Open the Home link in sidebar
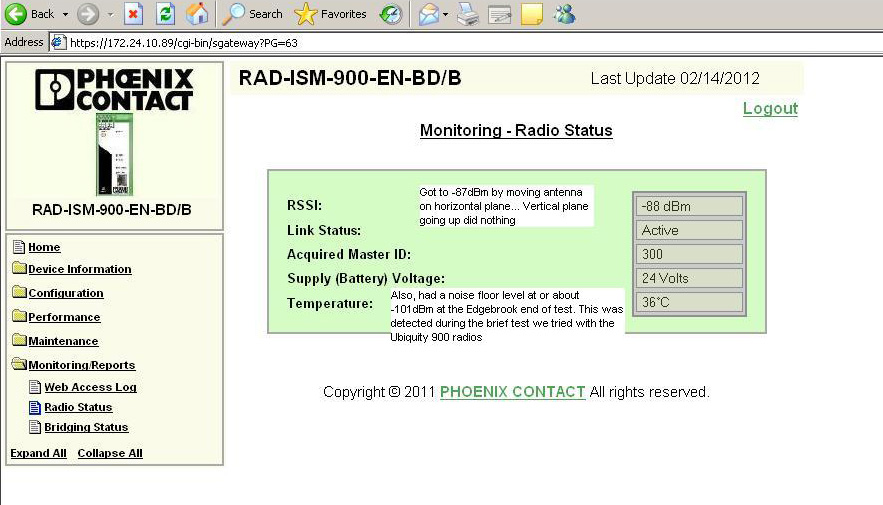The width and height of the screenshot is (883, 505). pyautogui.click(x=44, y=247)
